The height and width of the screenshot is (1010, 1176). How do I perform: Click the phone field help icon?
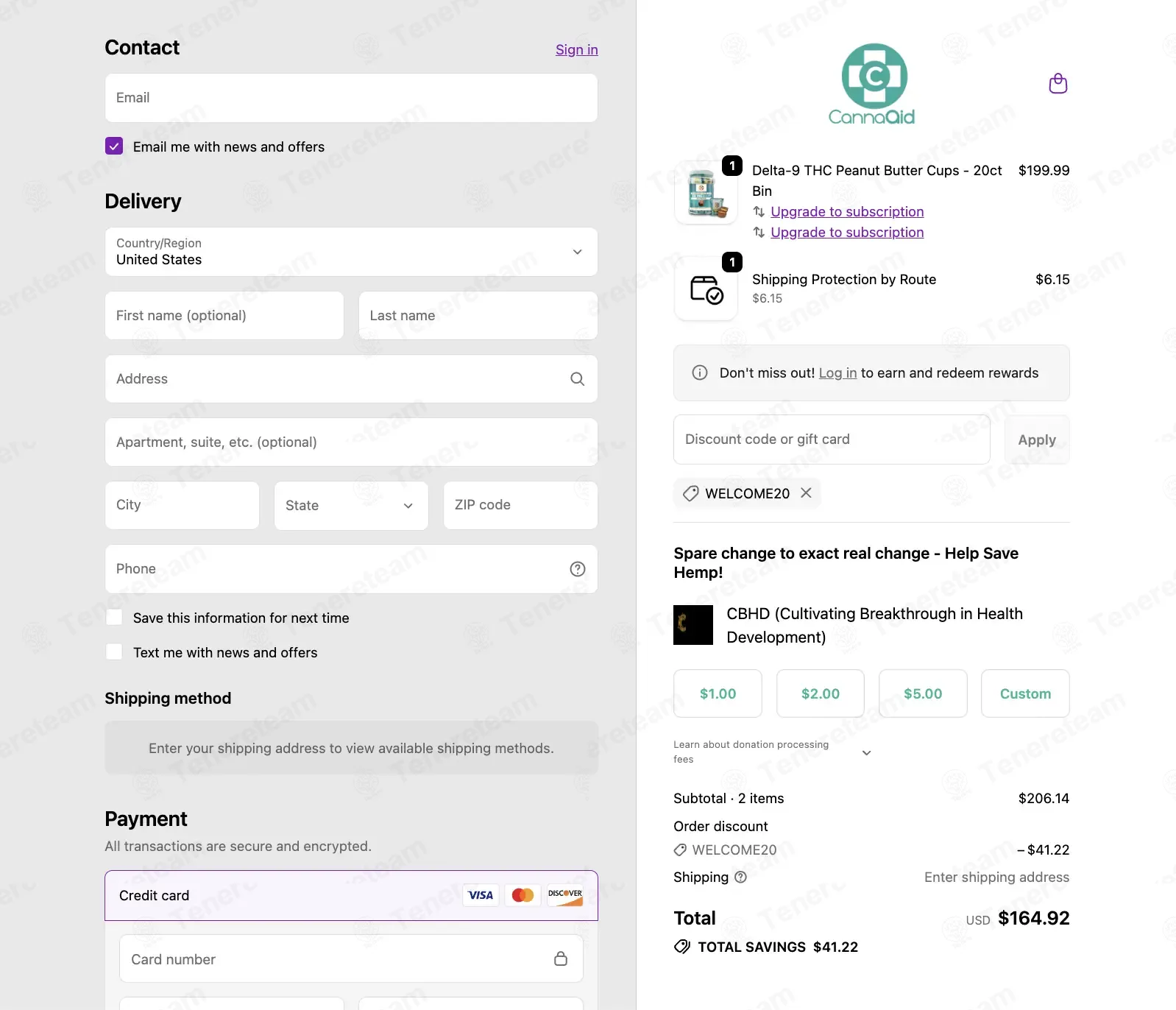point(578,569)
